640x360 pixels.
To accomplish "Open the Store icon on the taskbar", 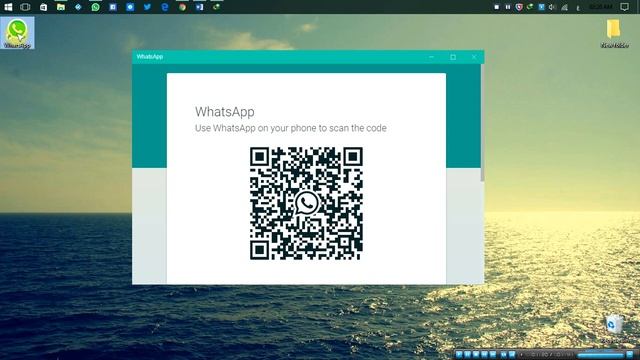I will 43,7.
